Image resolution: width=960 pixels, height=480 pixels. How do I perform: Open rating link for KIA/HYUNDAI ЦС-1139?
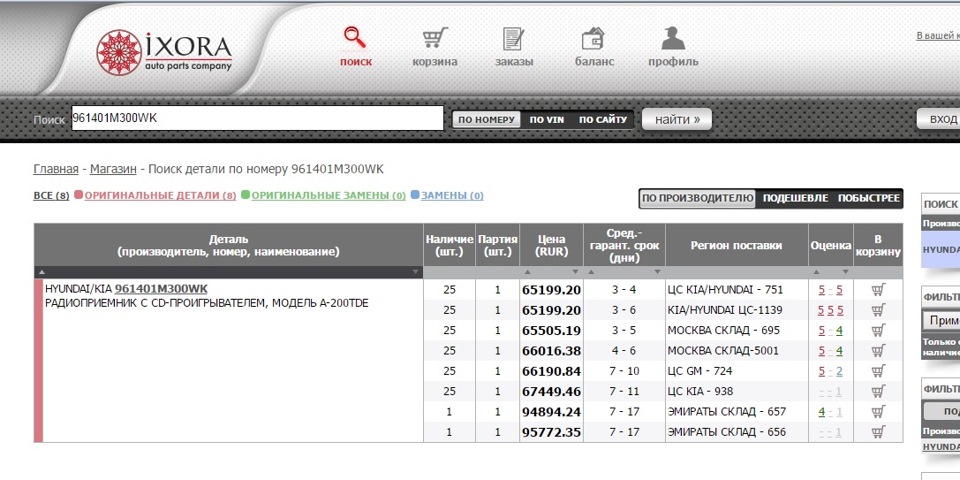coord(830,310)
